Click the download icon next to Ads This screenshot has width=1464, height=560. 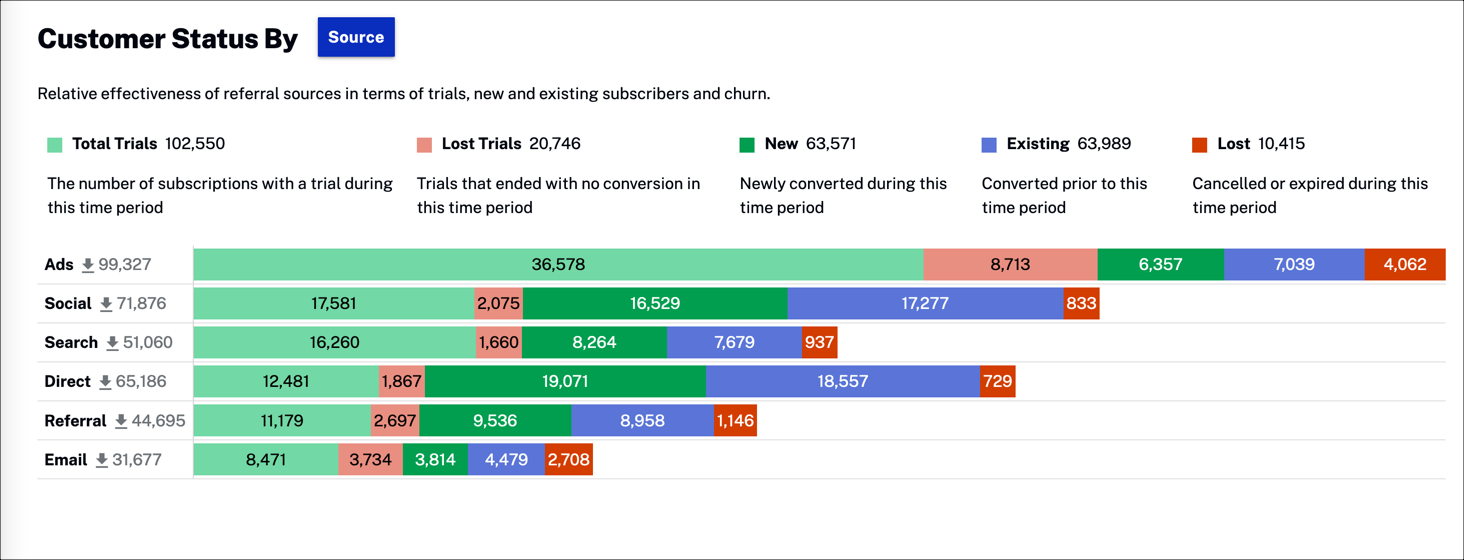pos(88,265)
